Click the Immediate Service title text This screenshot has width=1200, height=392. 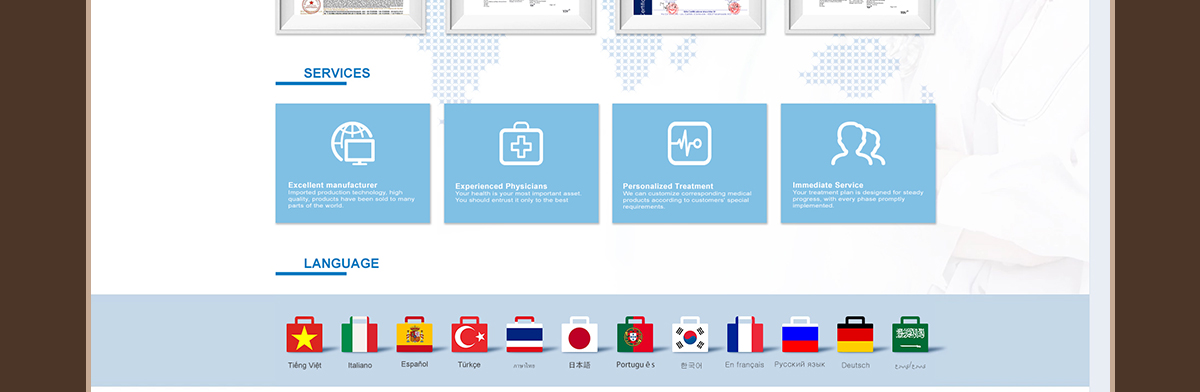pyautogui.click(x=828, y=185)
